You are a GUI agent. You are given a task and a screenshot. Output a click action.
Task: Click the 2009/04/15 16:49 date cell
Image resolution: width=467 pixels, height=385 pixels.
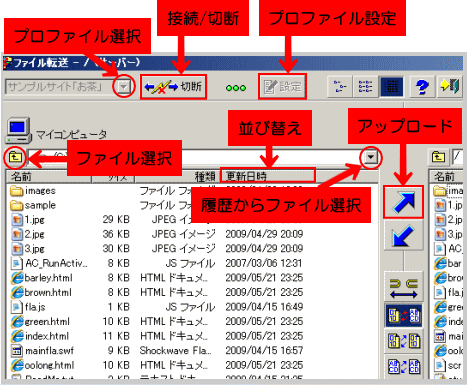tap(264, 307)
